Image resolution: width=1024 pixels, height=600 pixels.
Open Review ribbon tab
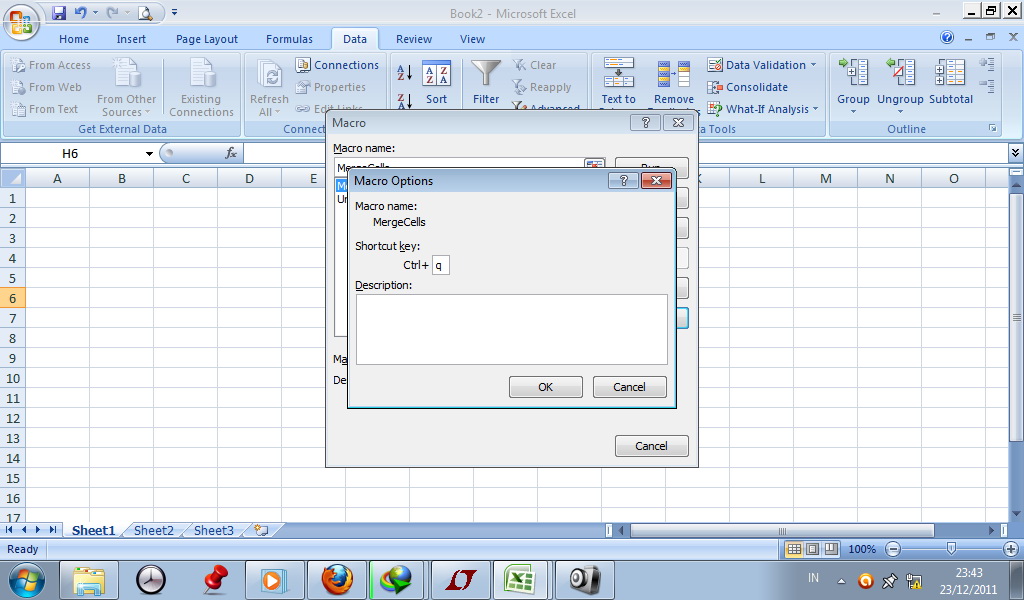(414, 39)
